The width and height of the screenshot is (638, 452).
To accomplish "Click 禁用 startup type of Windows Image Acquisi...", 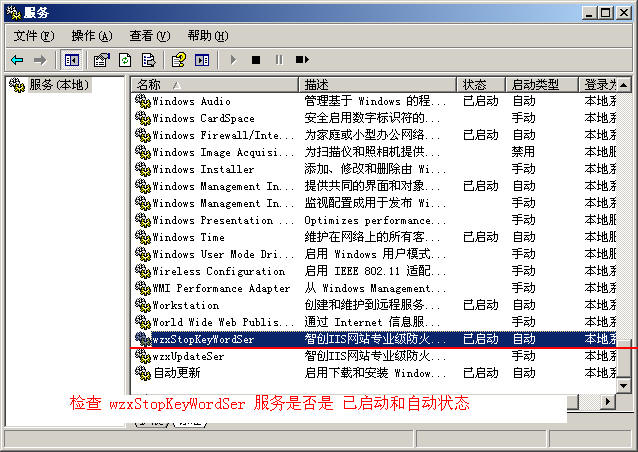I will (523, 152).
